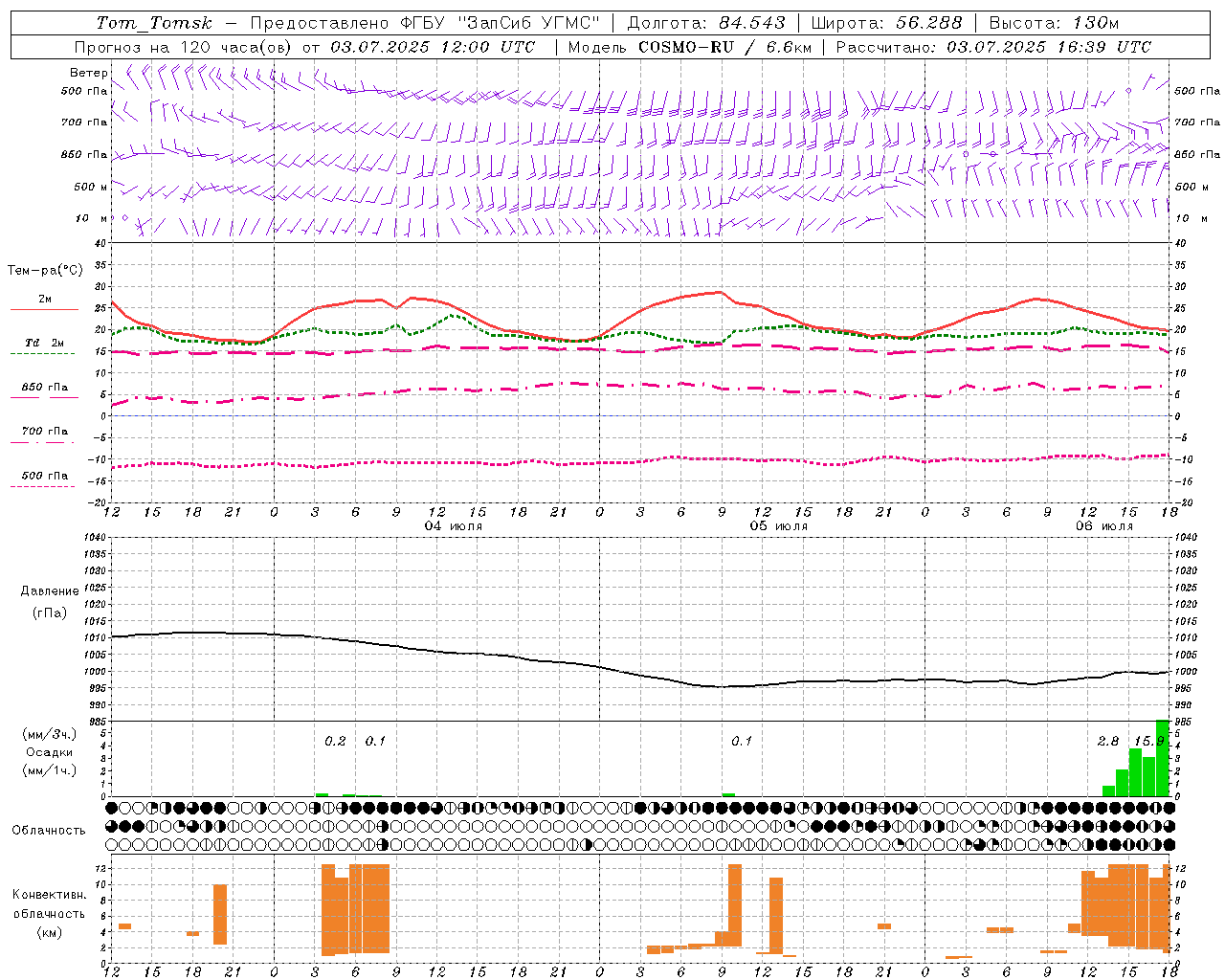Click the "Td 2м" dew point legend entry
This screenshot has width=1225, height=980.
[x=44, y=343]
